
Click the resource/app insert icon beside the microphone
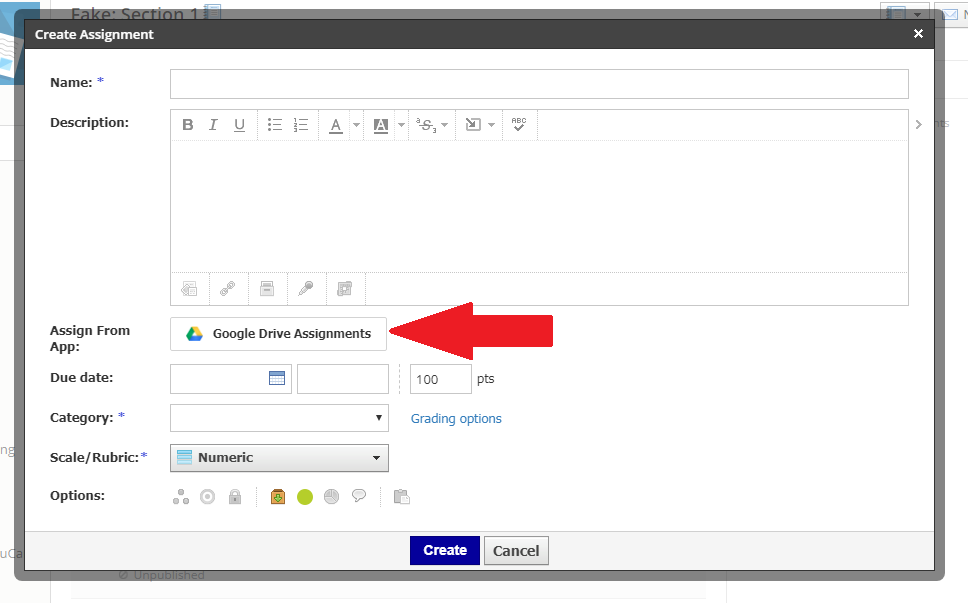[x=344, y=288]
